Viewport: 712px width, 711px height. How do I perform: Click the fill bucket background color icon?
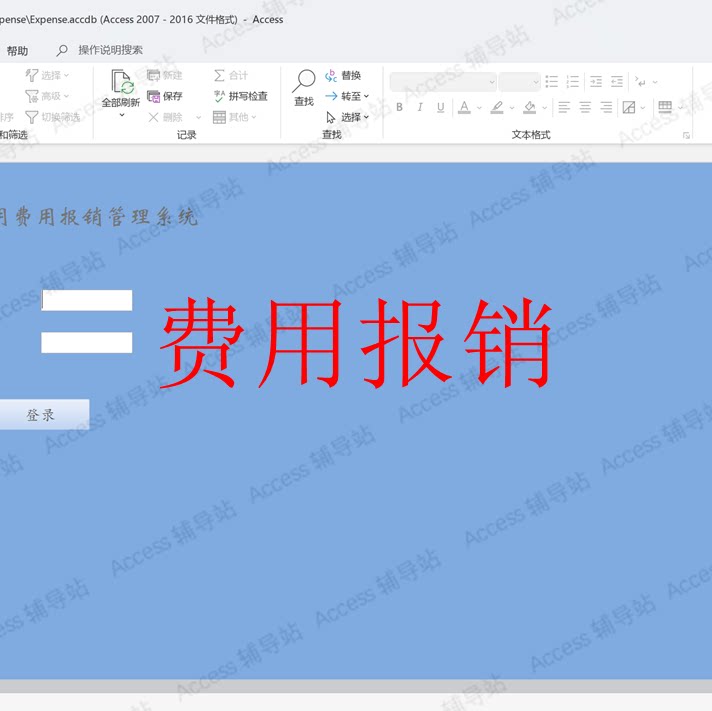pyautogui.click(x=529, y=107)
